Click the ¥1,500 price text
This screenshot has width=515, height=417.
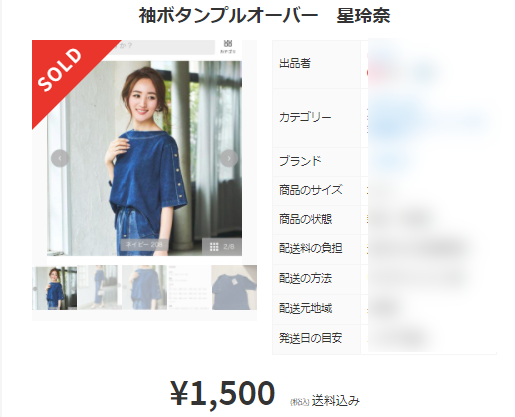click(222, 393)
